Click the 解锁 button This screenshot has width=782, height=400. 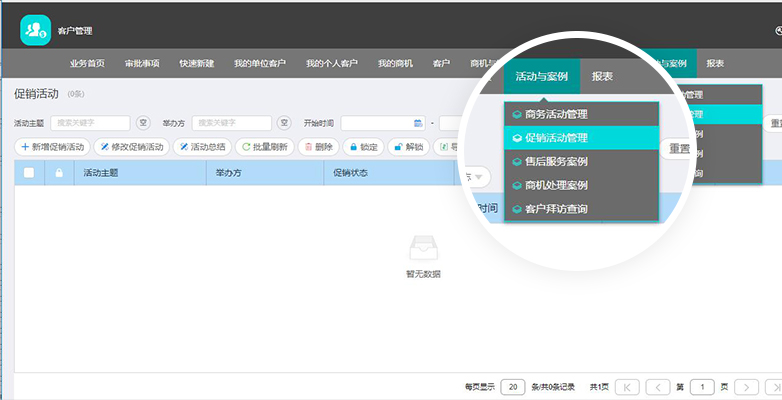[x=408, y=147]
